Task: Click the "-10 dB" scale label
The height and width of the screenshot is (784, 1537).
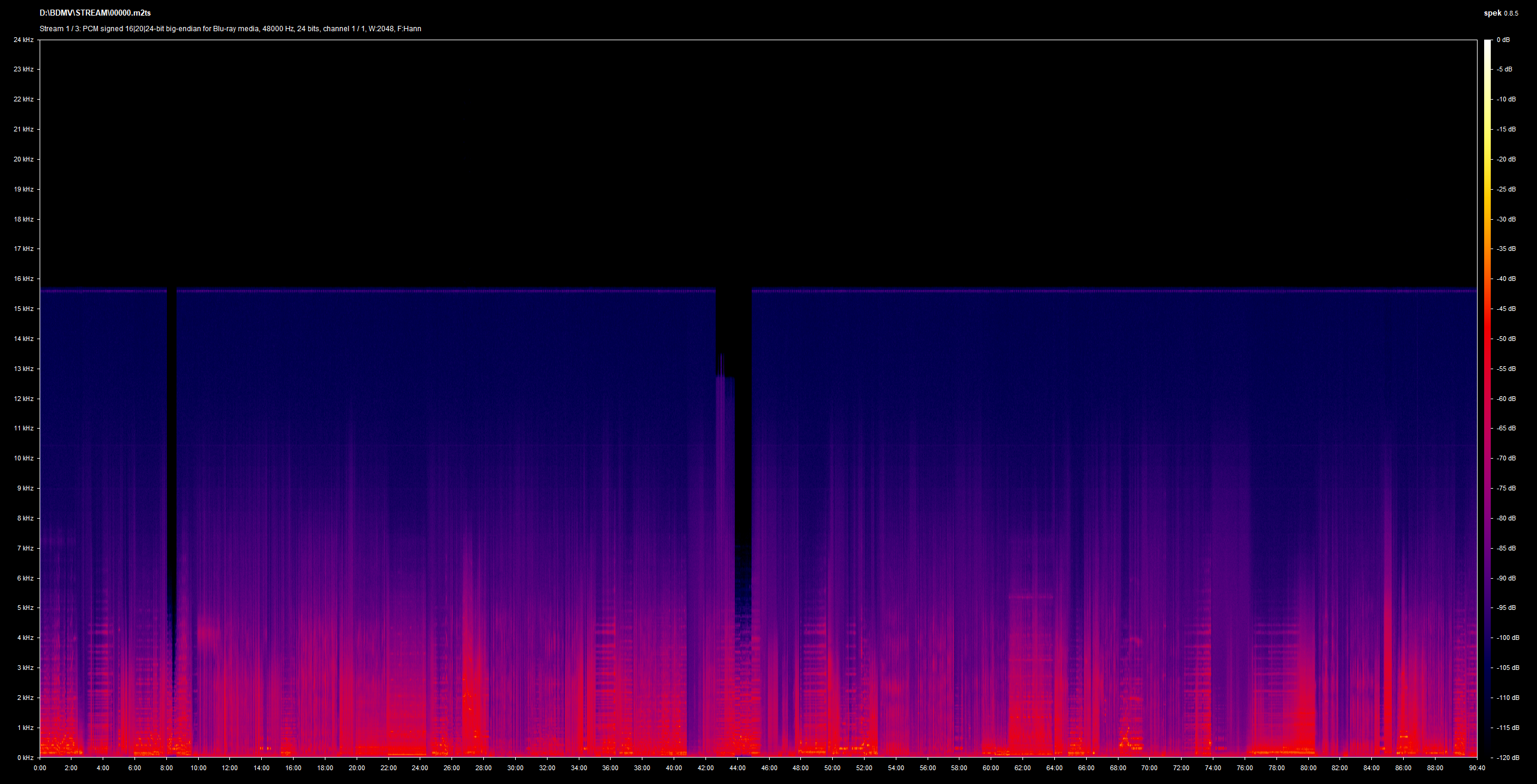Action: click(x=1506, y=100)
